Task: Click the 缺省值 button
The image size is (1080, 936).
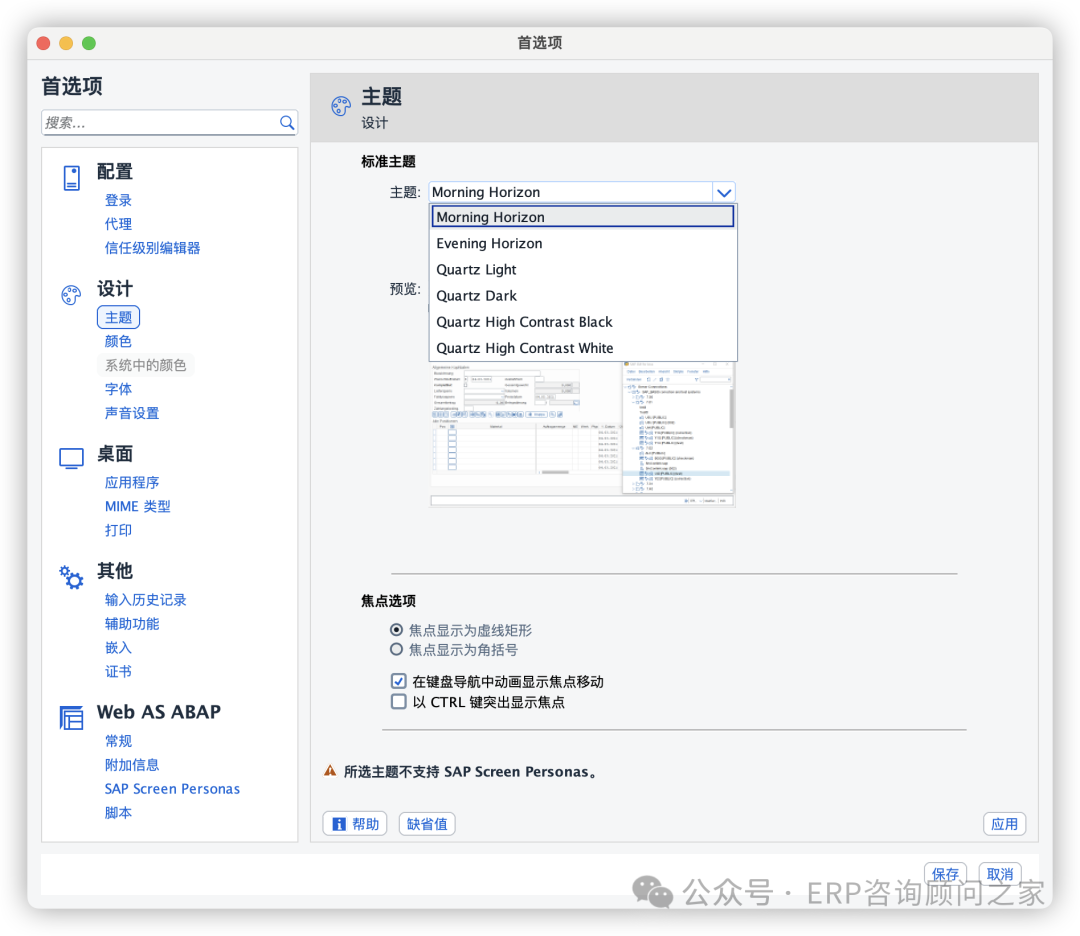Action: [427, 824]
